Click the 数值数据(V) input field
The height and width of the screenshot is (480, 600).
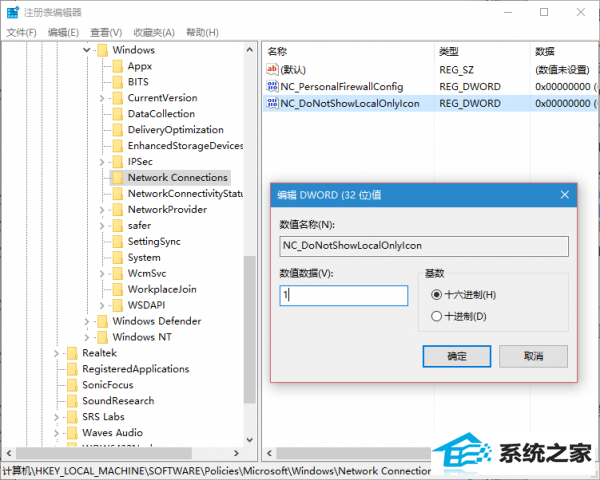coord(344,296)
